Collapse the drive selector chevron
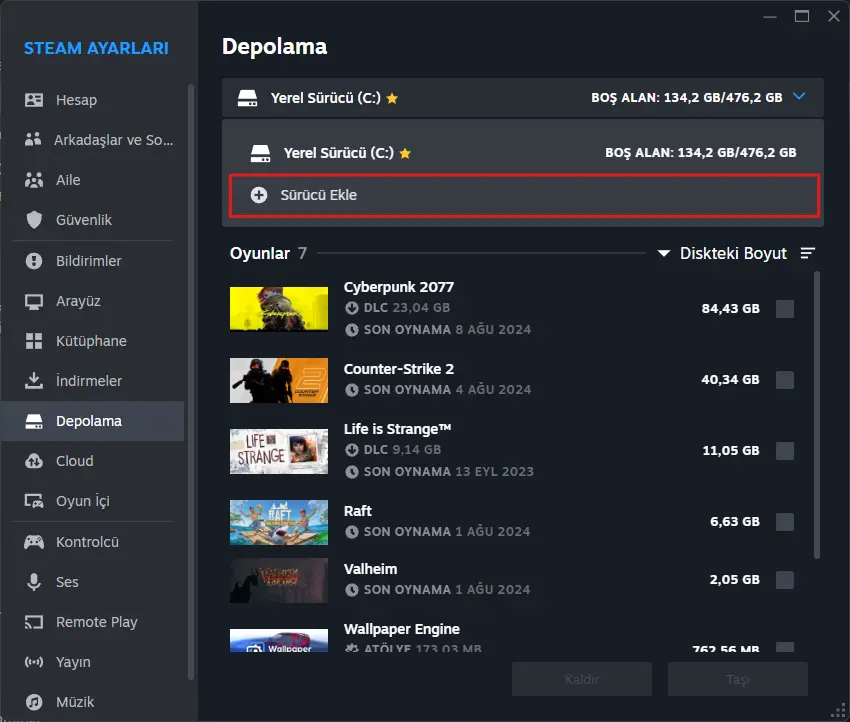This screenshot has height=722, width=850. 799,96
